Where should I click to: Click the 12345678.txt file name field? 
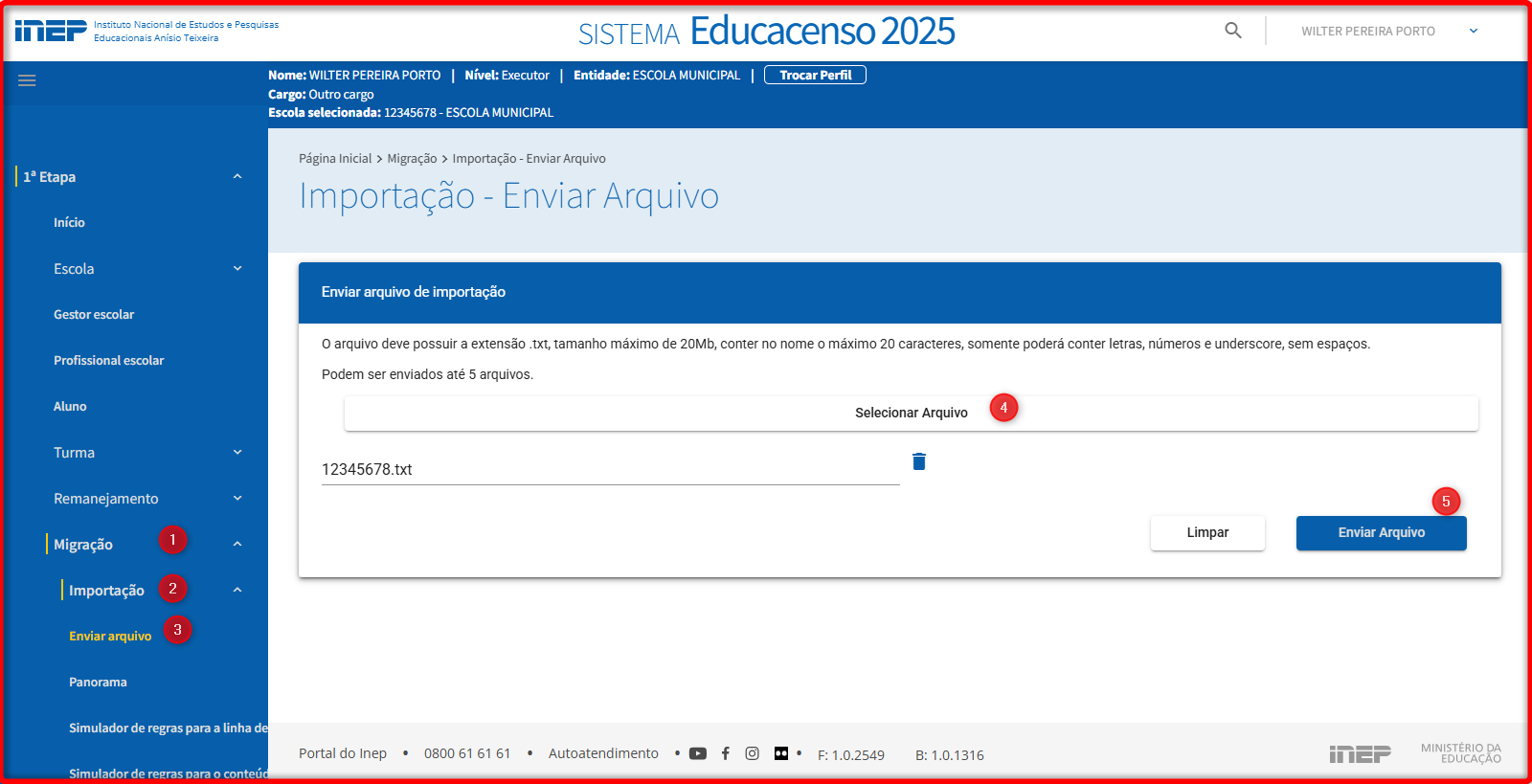point(610,469)
